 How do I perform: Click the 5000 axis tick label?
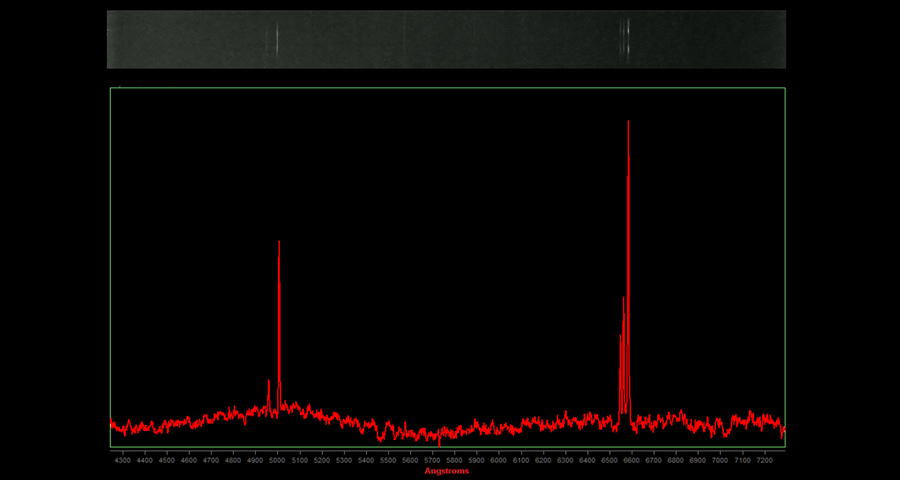pyautogui.click(x=278, y=460)
